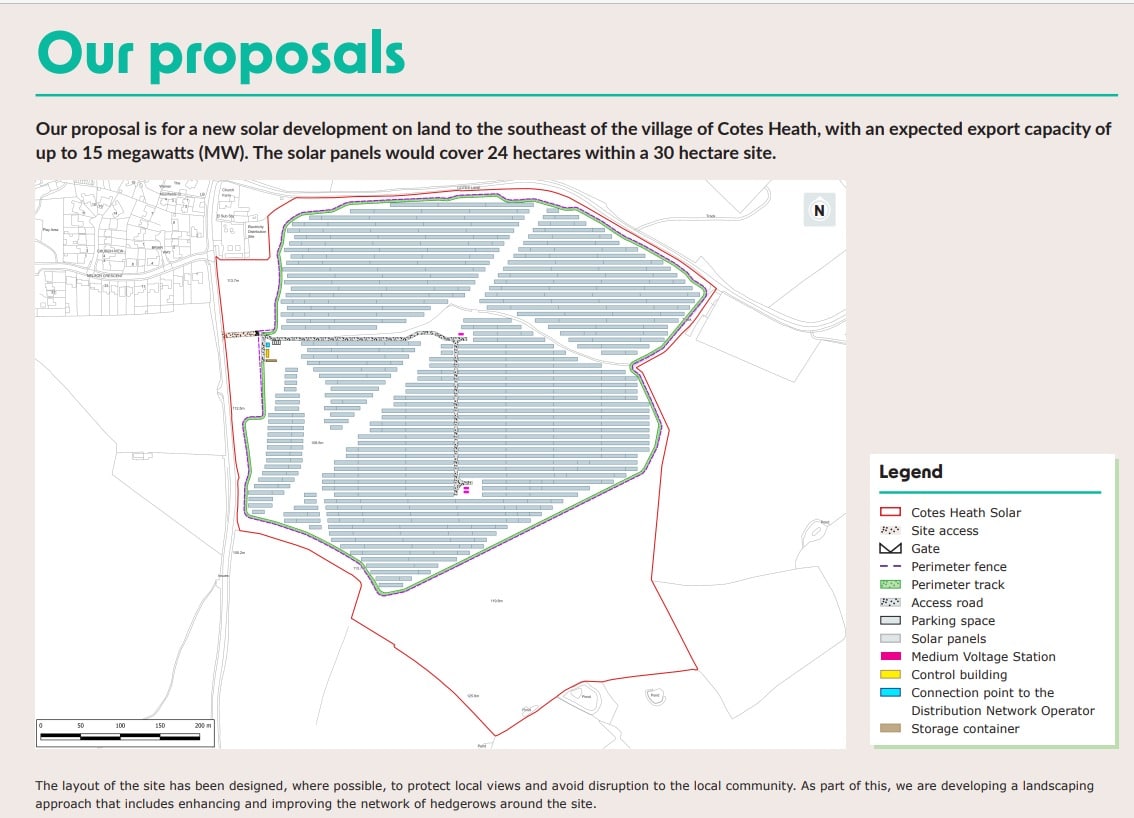Click the cyan Connection point legend swatch

click(x=890, y=692)
